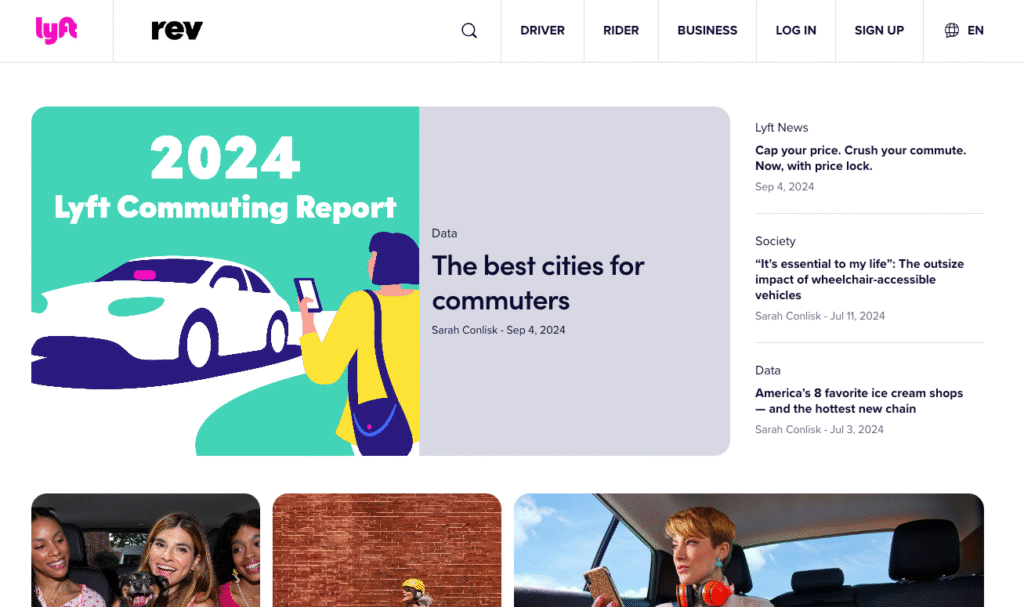Click the pink Lyft logo
The width and height of the screenshot is (1024, 607).
coord(56,30)
